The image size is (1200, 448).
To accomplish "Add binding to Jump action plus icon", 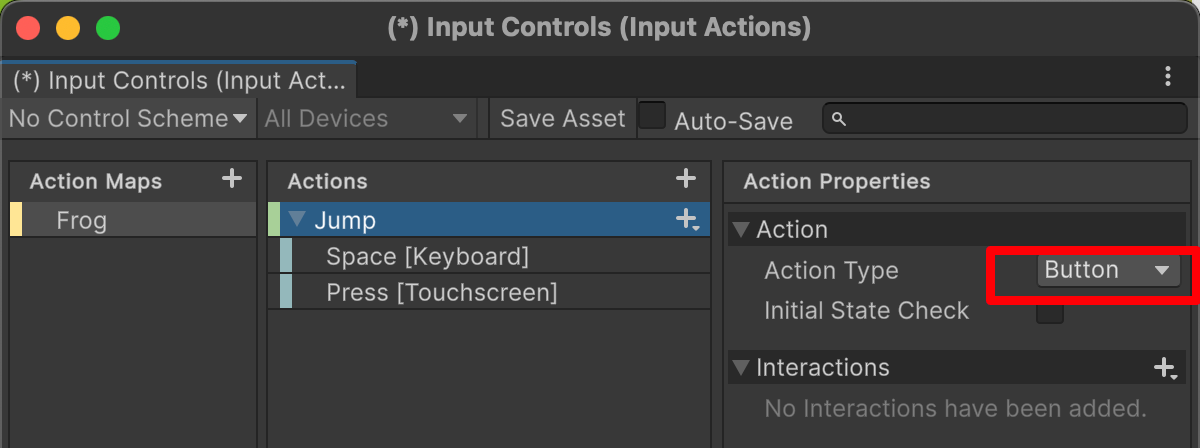I will coord(688,220).
